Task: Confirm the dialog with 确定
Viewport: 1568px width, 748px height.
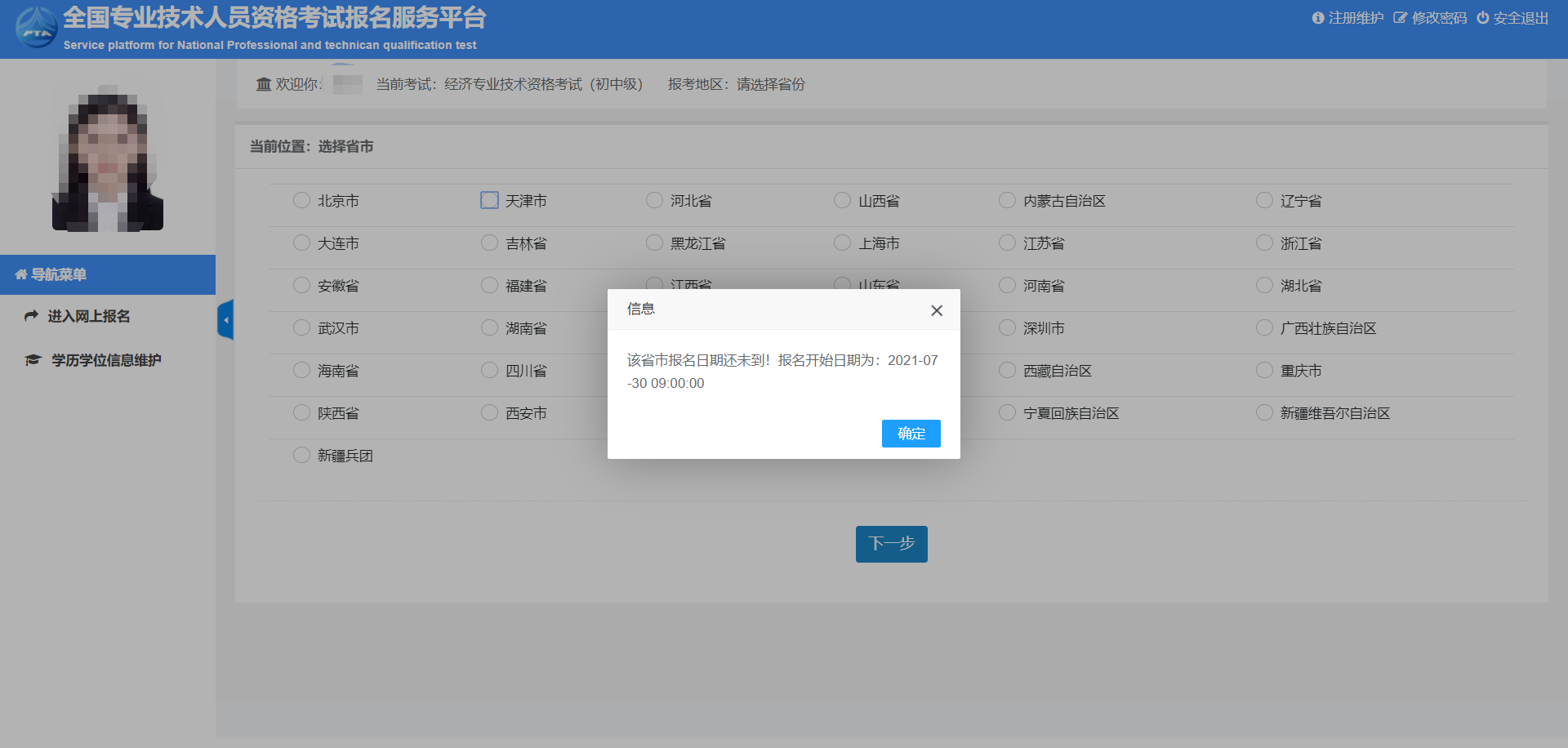Action: [x=911, y=434]
